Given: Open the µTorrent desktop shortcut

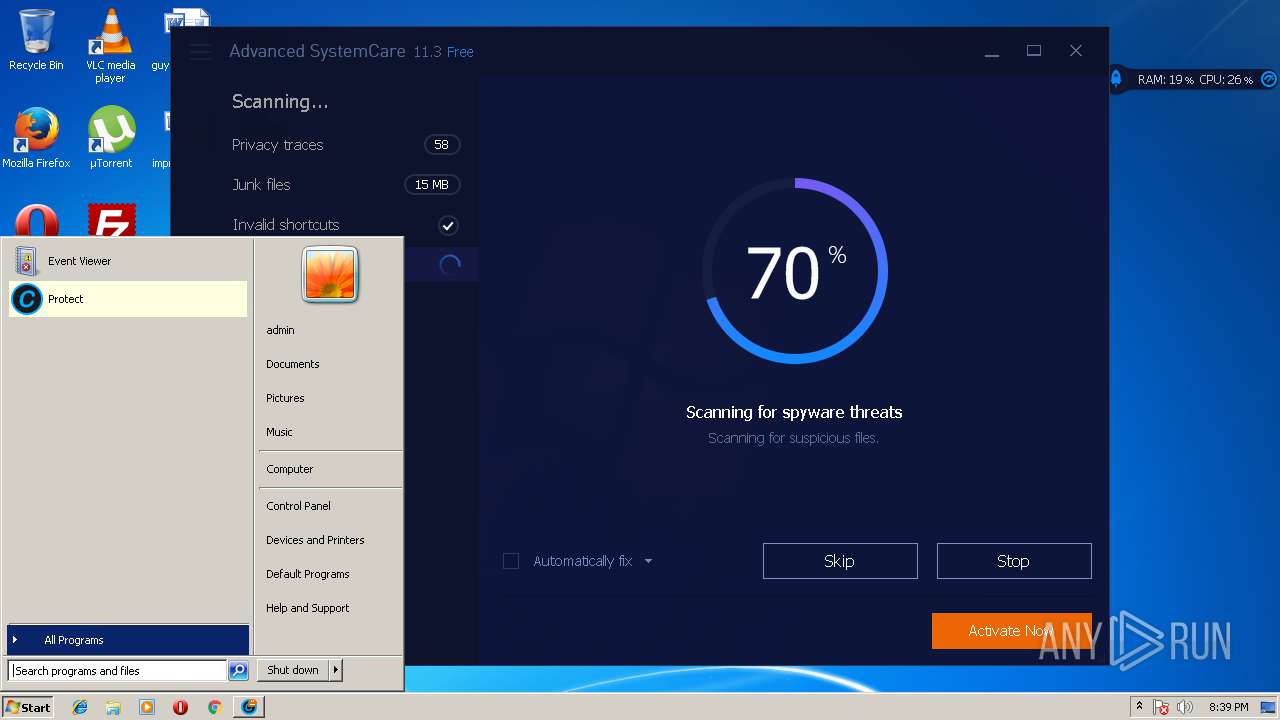Looking at the screenshot, I should (110, 138).
